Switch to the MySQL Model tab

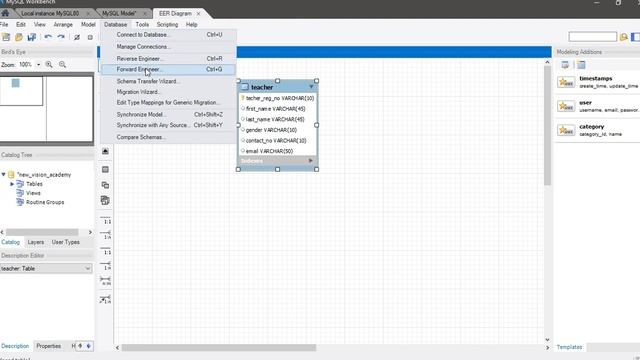[119, 13]
